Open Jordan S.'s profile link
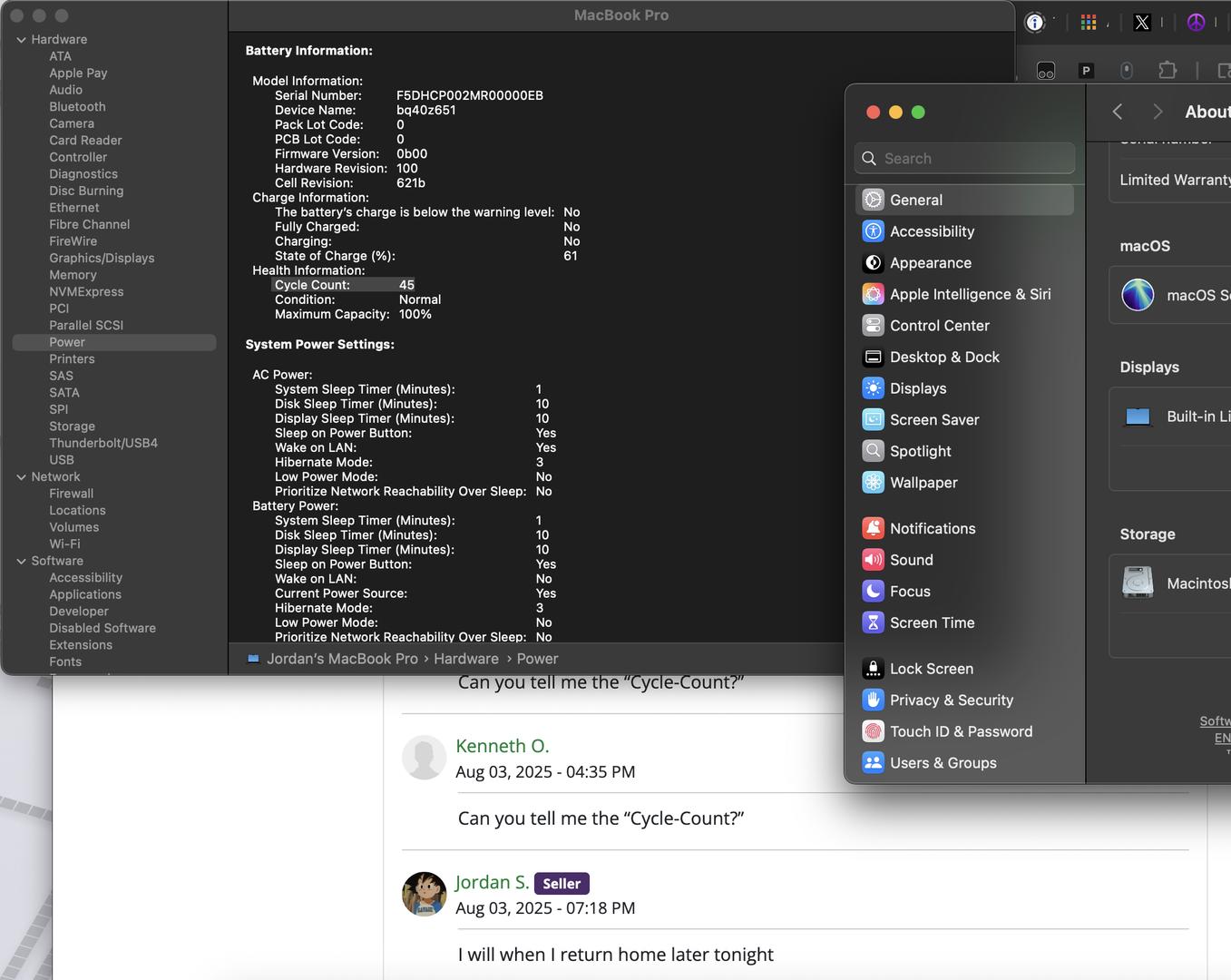Image resolution: width=1231 pixels, height=980 pixels. click(493, 882)
